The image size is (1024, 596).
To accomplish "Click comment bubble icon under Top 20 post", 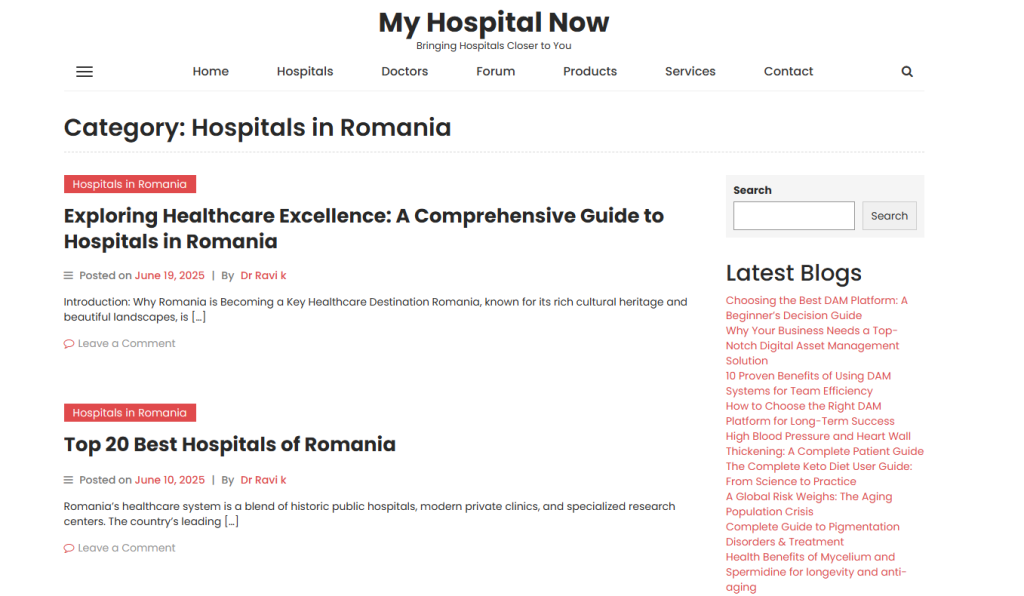I will [x=69, y=548].
